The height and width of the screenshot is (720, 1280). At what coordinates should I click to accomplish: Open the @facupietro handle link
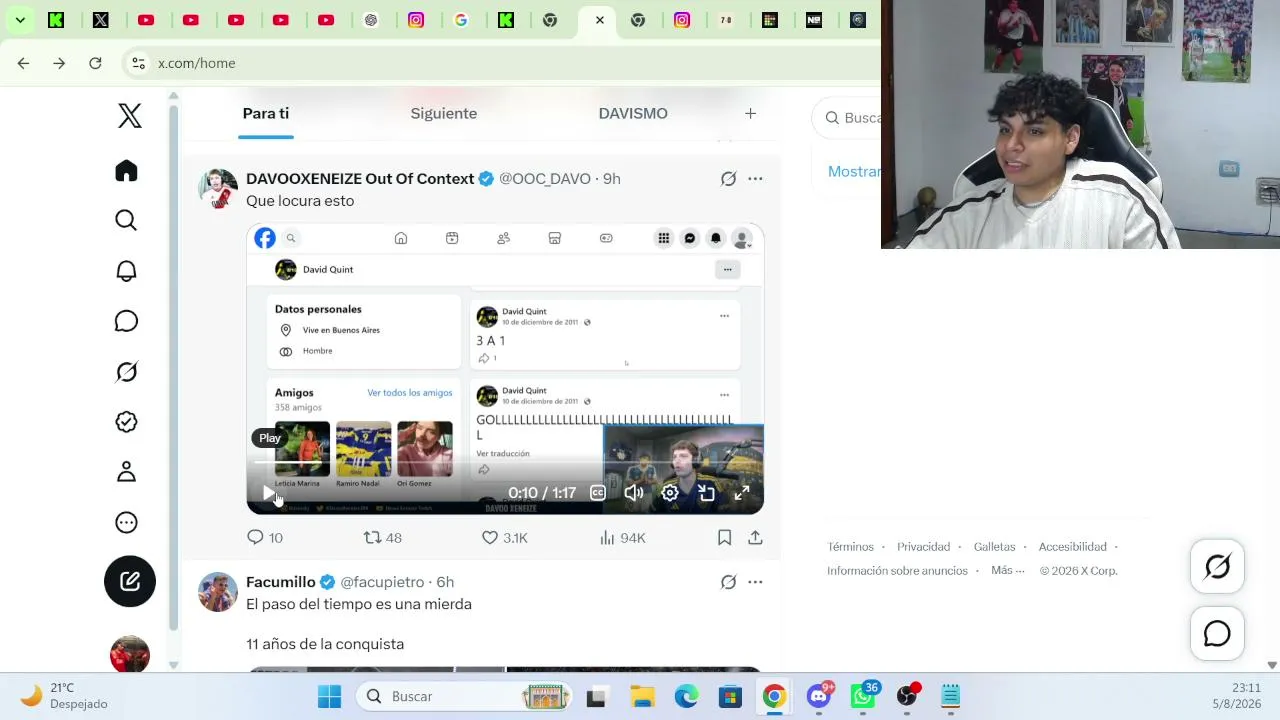pyautogui.click(x=382, y=582)
